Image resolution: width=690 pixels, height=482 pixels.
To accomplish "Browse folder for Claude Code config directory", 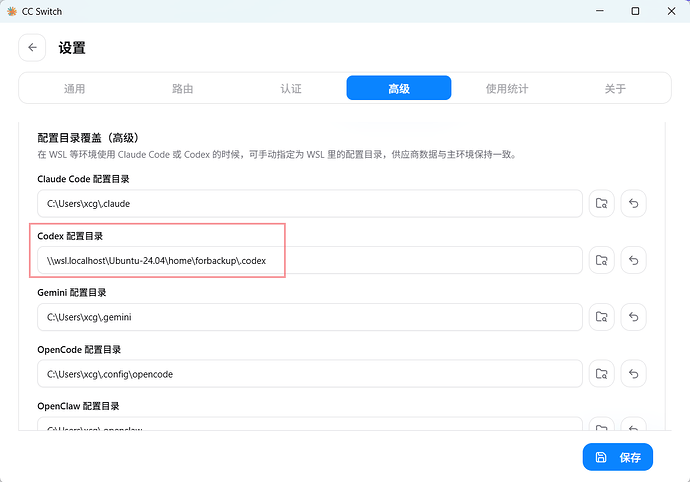I will (x=601, y=203).
